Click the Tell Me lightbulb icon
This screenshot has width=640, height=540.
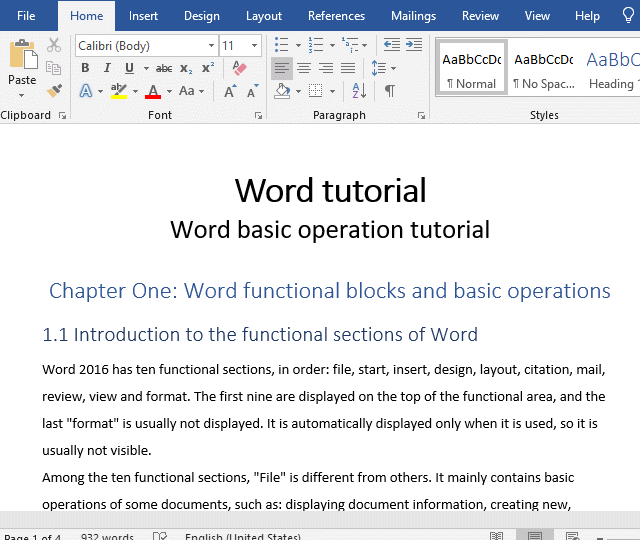point(628,16)
